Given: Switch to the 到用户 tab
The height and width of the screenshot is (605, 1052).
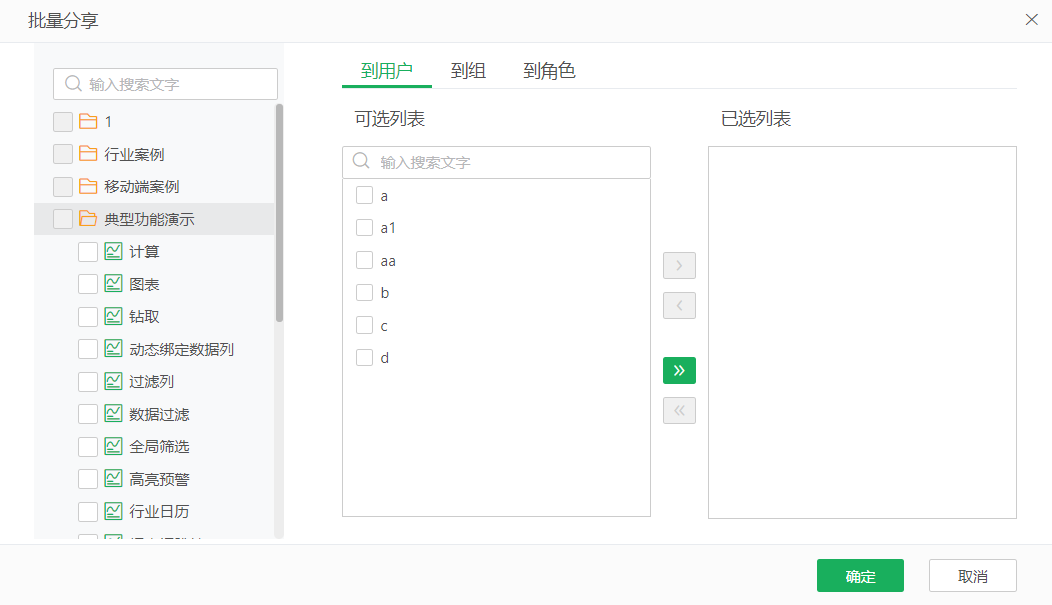Looking at the screenshot, I should [386, 70].
